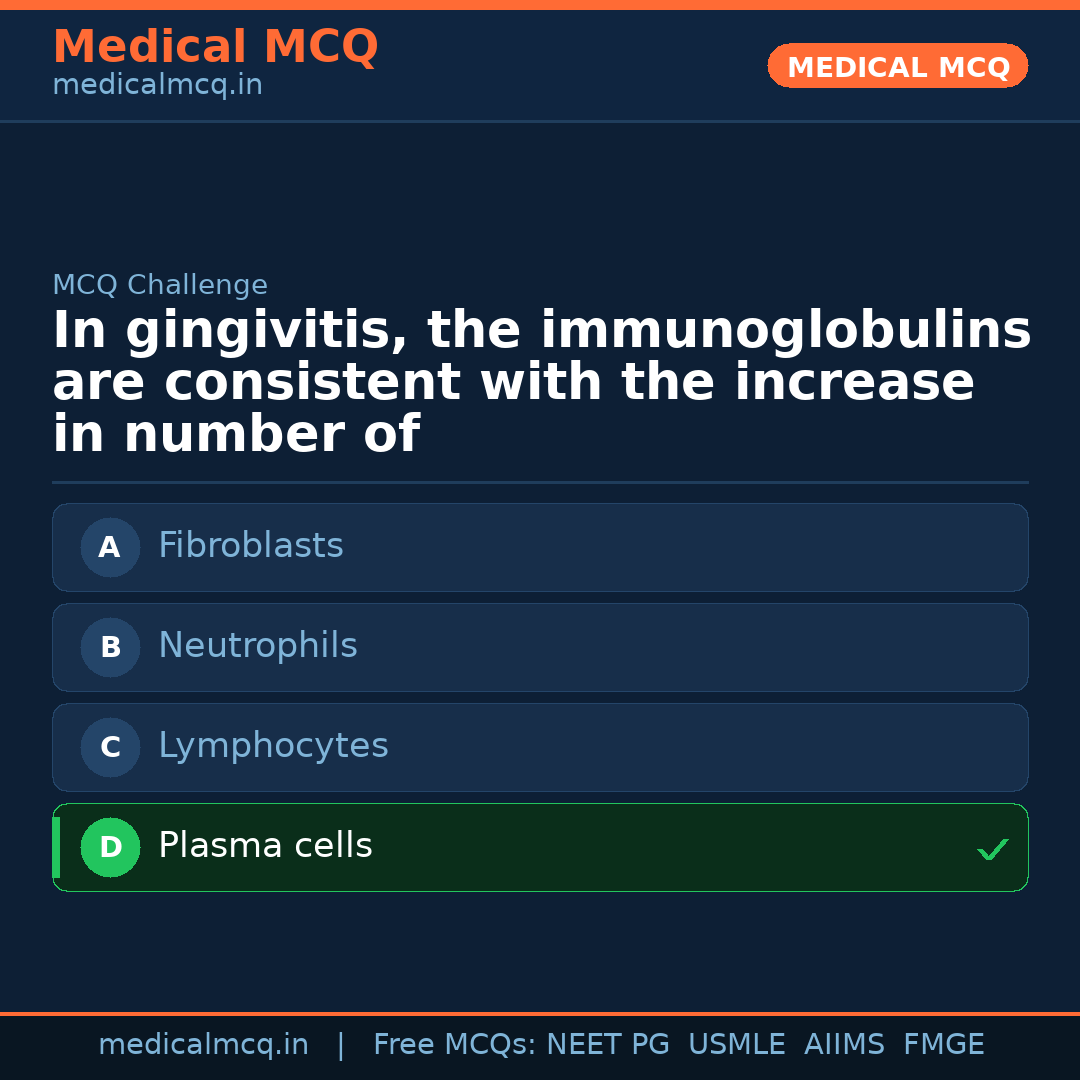The width and height of the screenshot is (1080, 1080).
Task: Click the green checkmark on Plasma cells
Action: [992, 850]
